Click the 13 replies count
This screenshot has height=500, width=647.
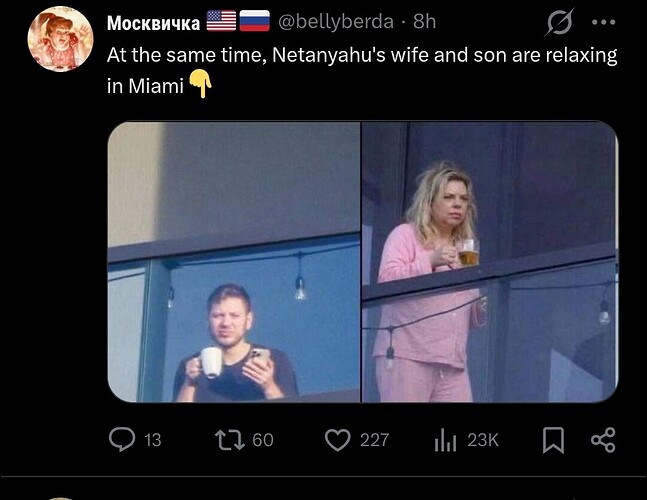[x=152, y=438]
